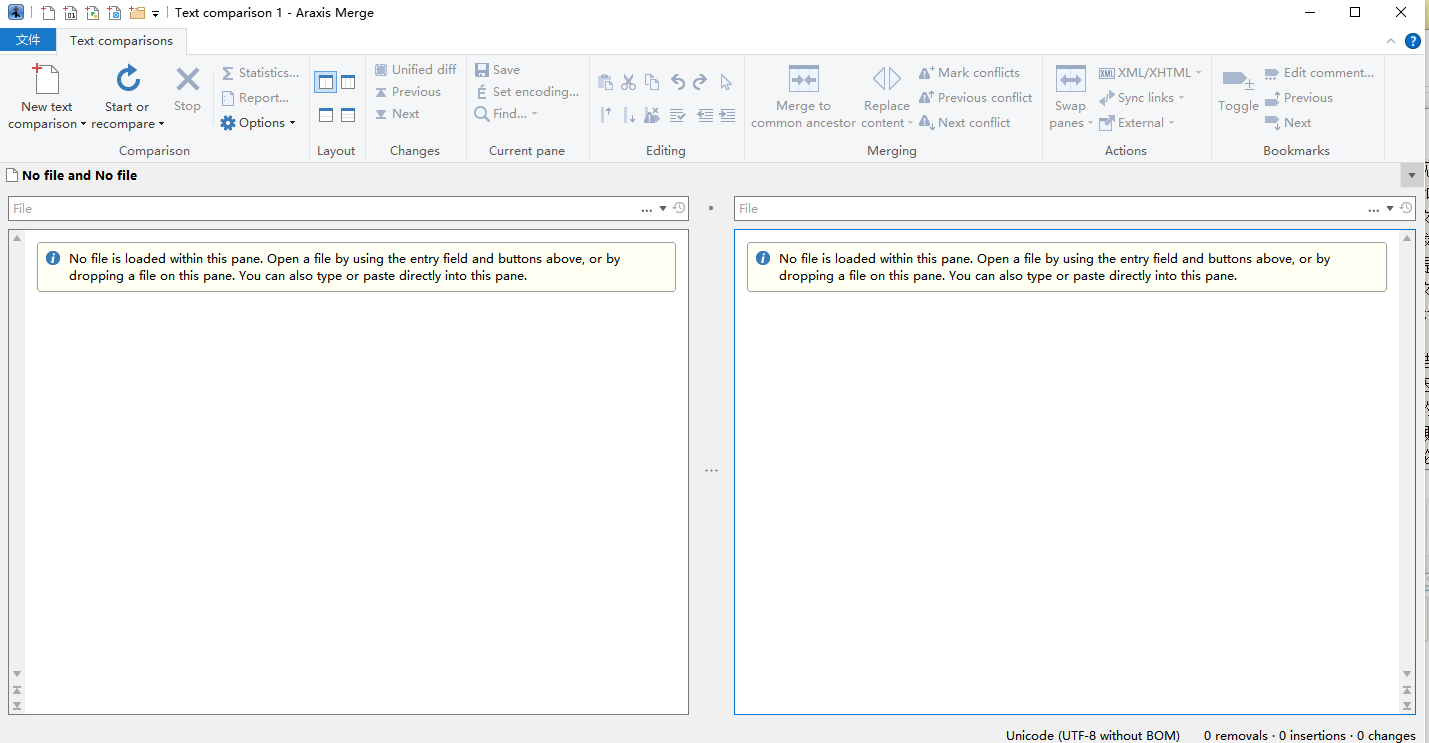
Task: Expand the quick access toolbar customize arrow
Action: point(156,14)
